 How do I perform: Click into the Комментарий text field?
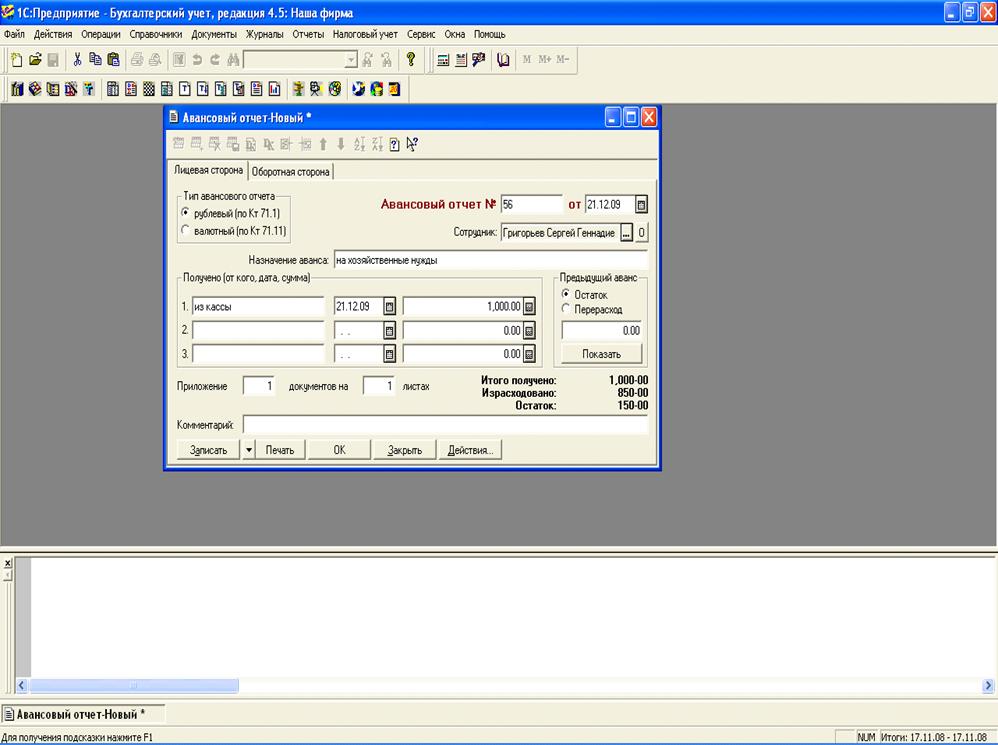coord(445,425)
